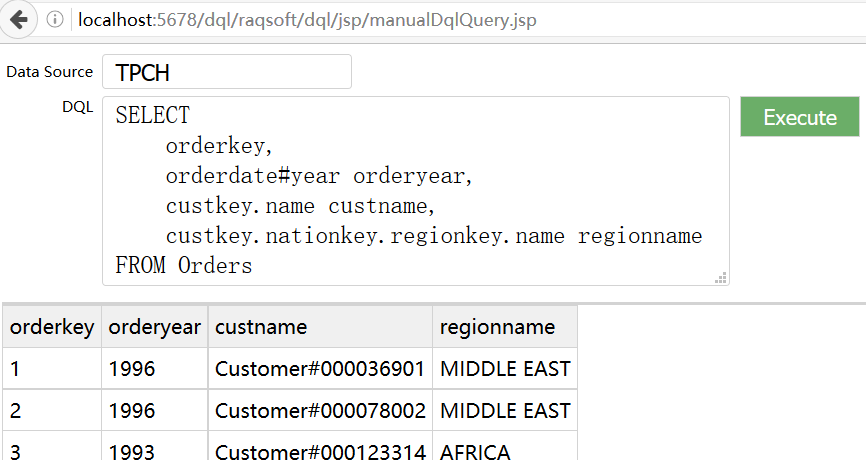Click the FROM Orders line in query
Viewport: 866px width, 460px height.
click(184, 266)
